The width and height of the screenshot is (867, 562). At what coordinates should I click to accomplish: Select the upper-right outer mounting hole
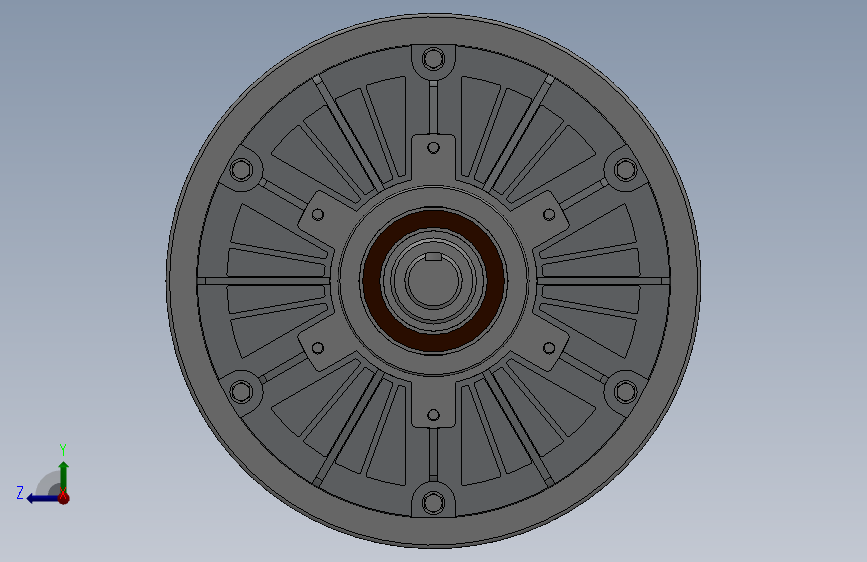pos(626,169)
